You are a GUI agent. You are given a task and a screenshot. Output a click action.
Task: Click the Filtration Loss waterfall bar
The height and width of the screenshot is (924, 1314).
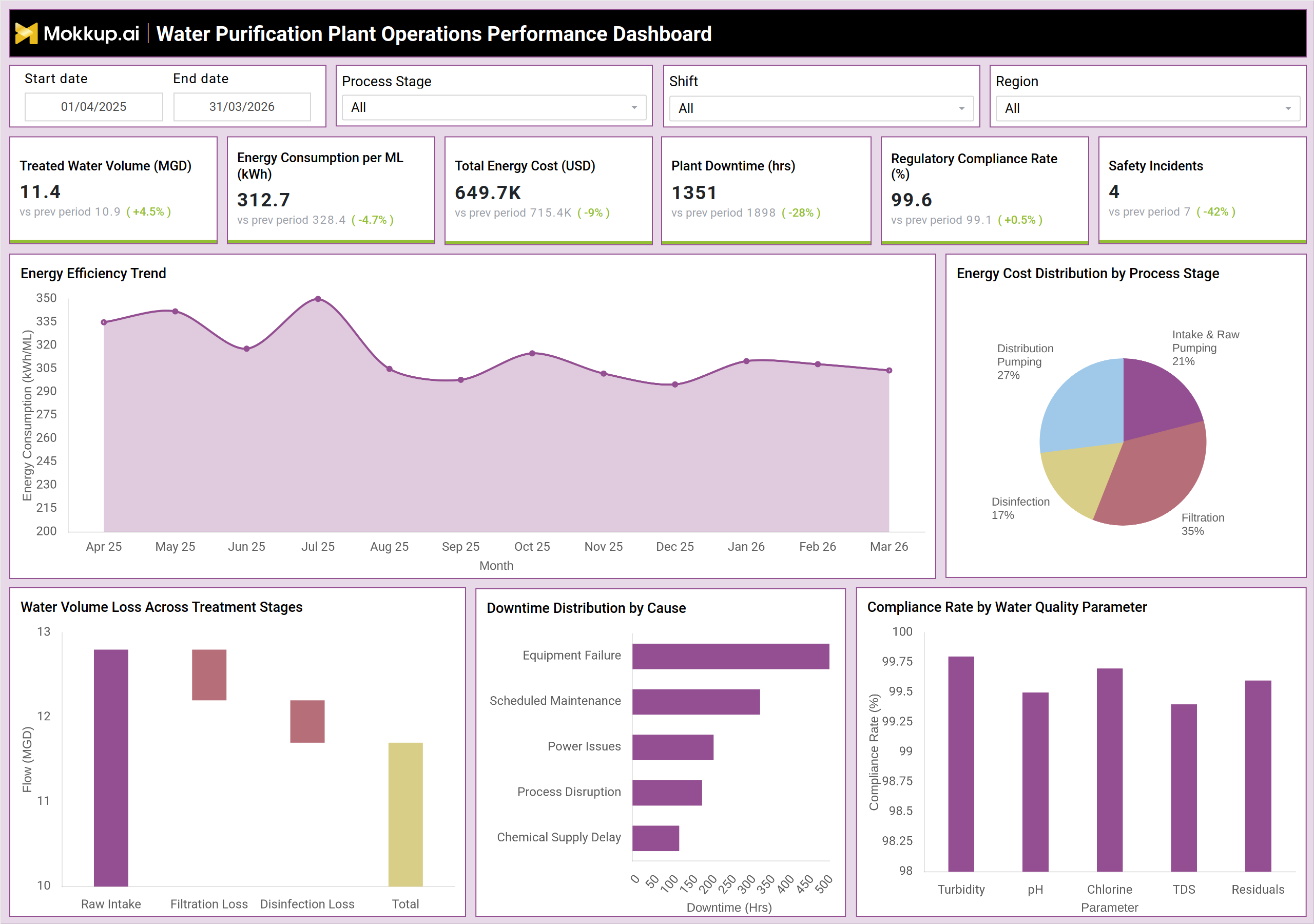click(209, 675)
